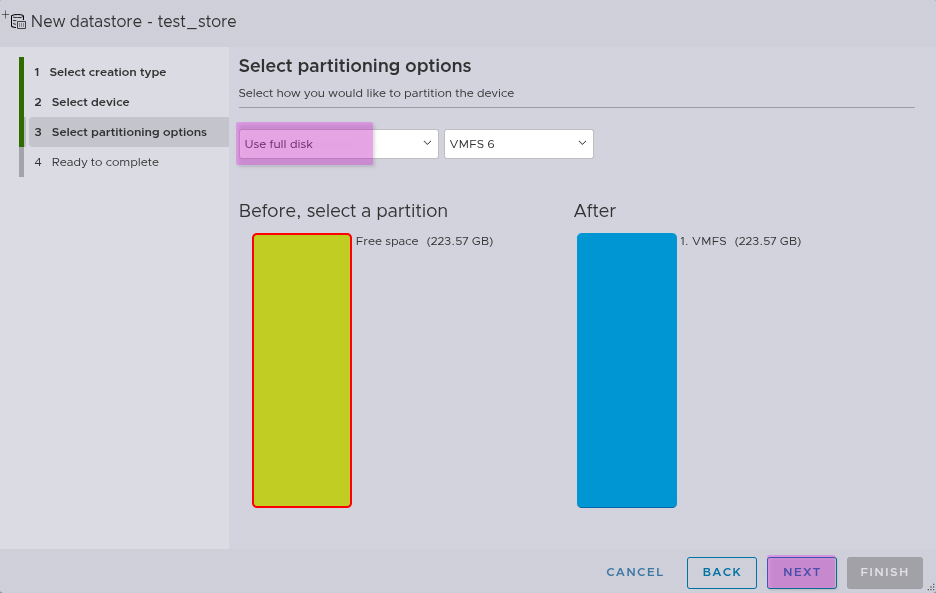
Task: Click the 'New datastore - test_store' title text
Action: [x=133, y=21]
